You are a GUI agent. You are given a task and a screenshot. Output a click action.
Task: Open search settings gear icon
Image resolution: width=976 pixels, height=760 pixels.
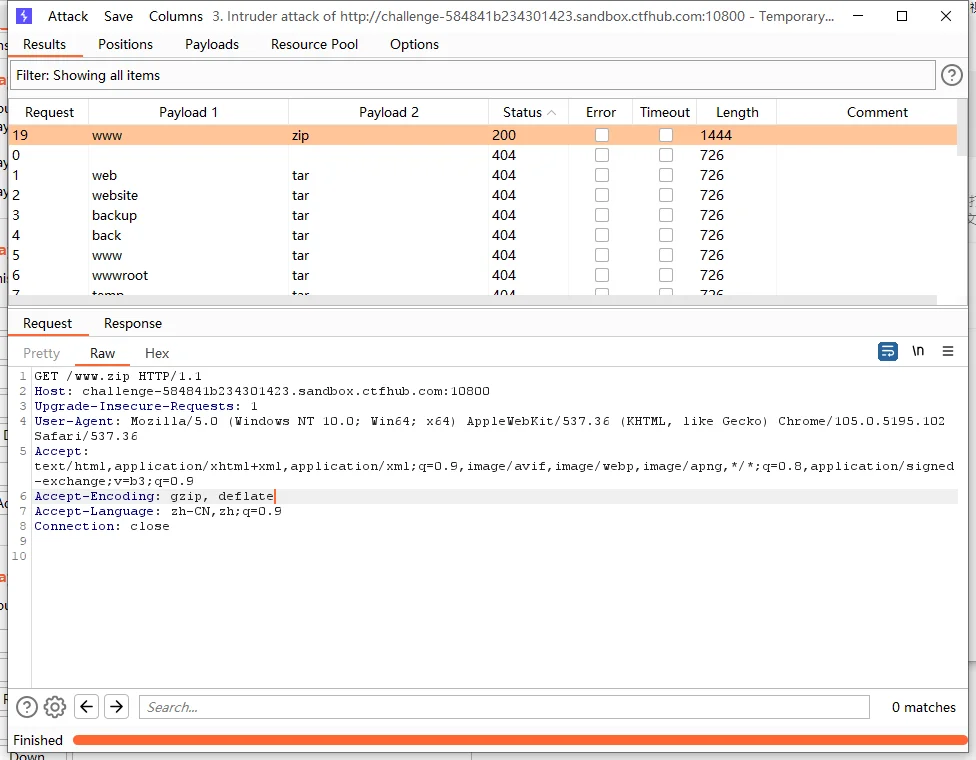tap(55, 707)
